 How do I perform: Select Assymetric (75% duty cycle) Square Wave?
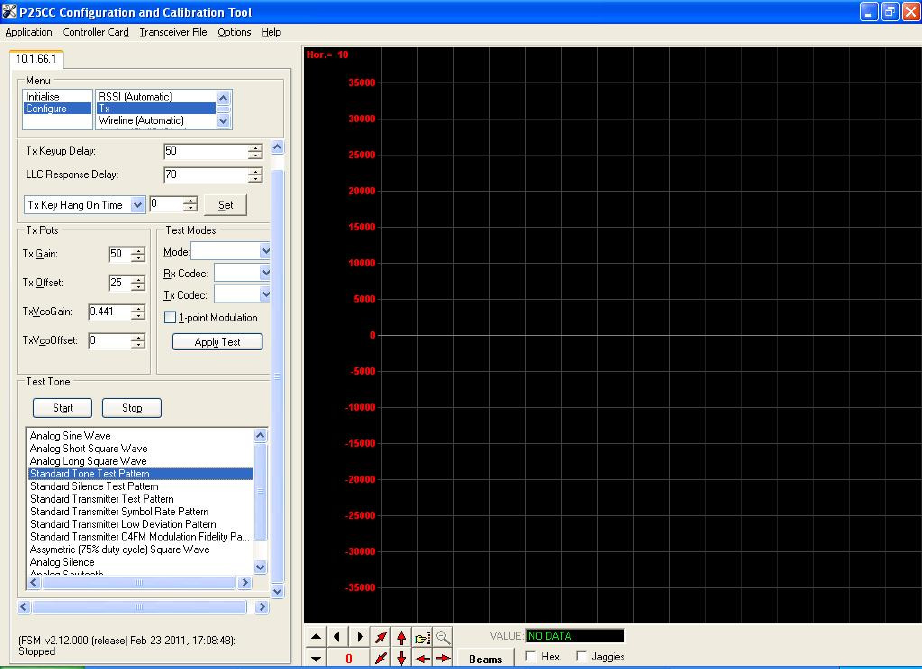click(x=141, y=550)
